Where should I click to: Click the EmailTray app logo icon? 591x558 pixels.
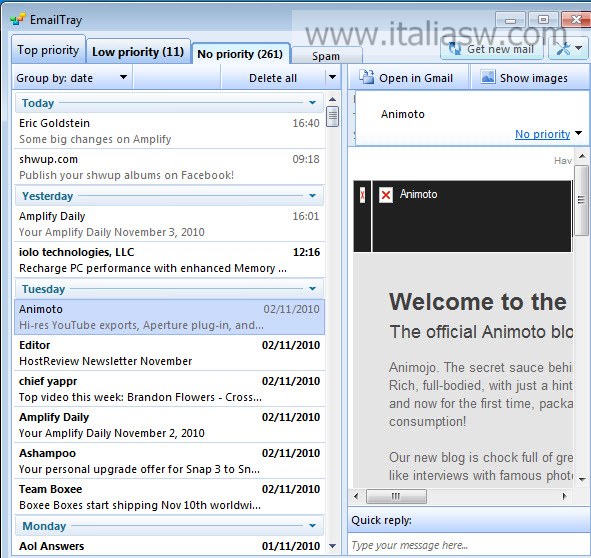pyautogui.click(x=18, y=19)
